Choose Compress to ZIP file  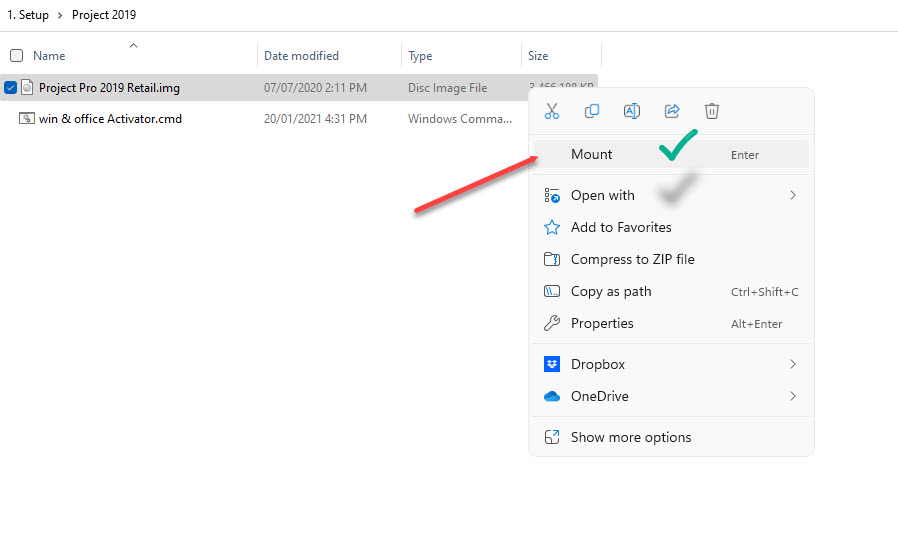(x=671, y=259)
